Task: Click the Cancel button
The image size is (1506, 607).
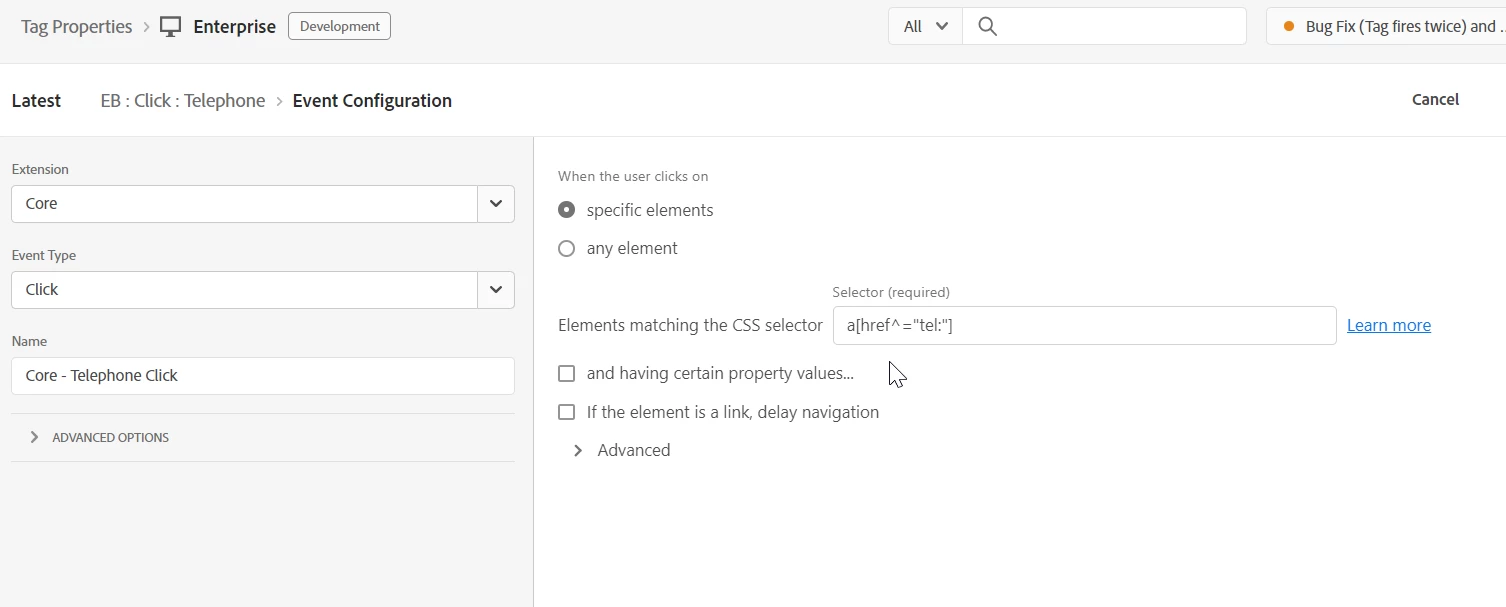Action: (1435, 100)
